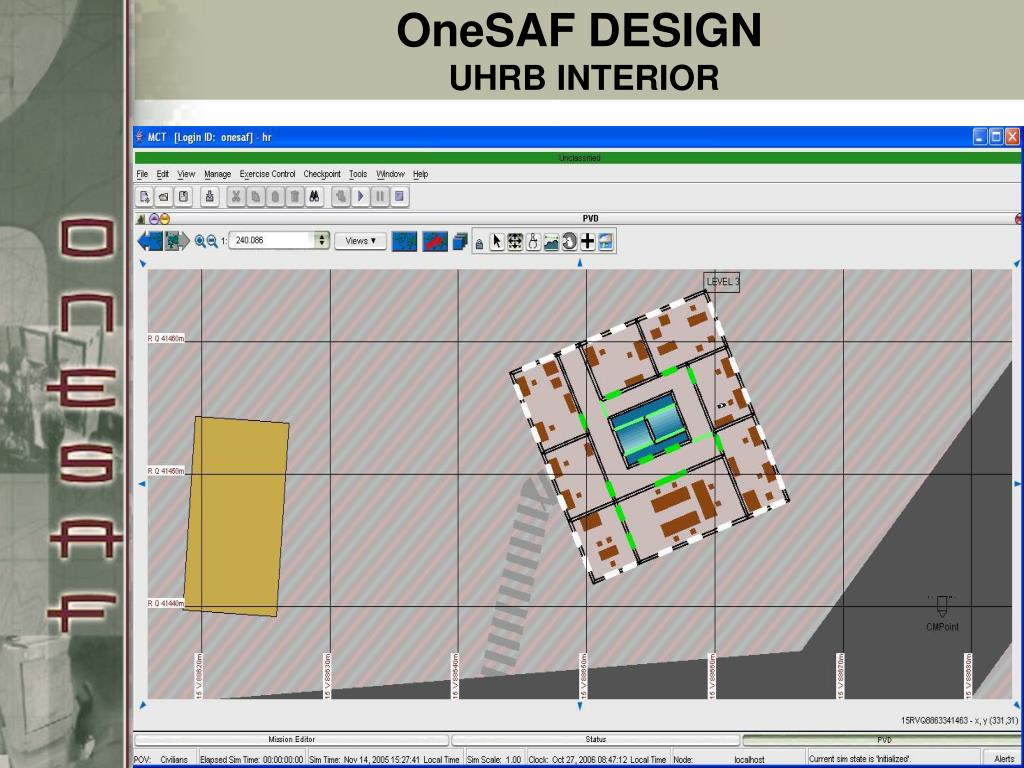
Task: Select the CMPoint marker on map
Action: tap(942, 613)
